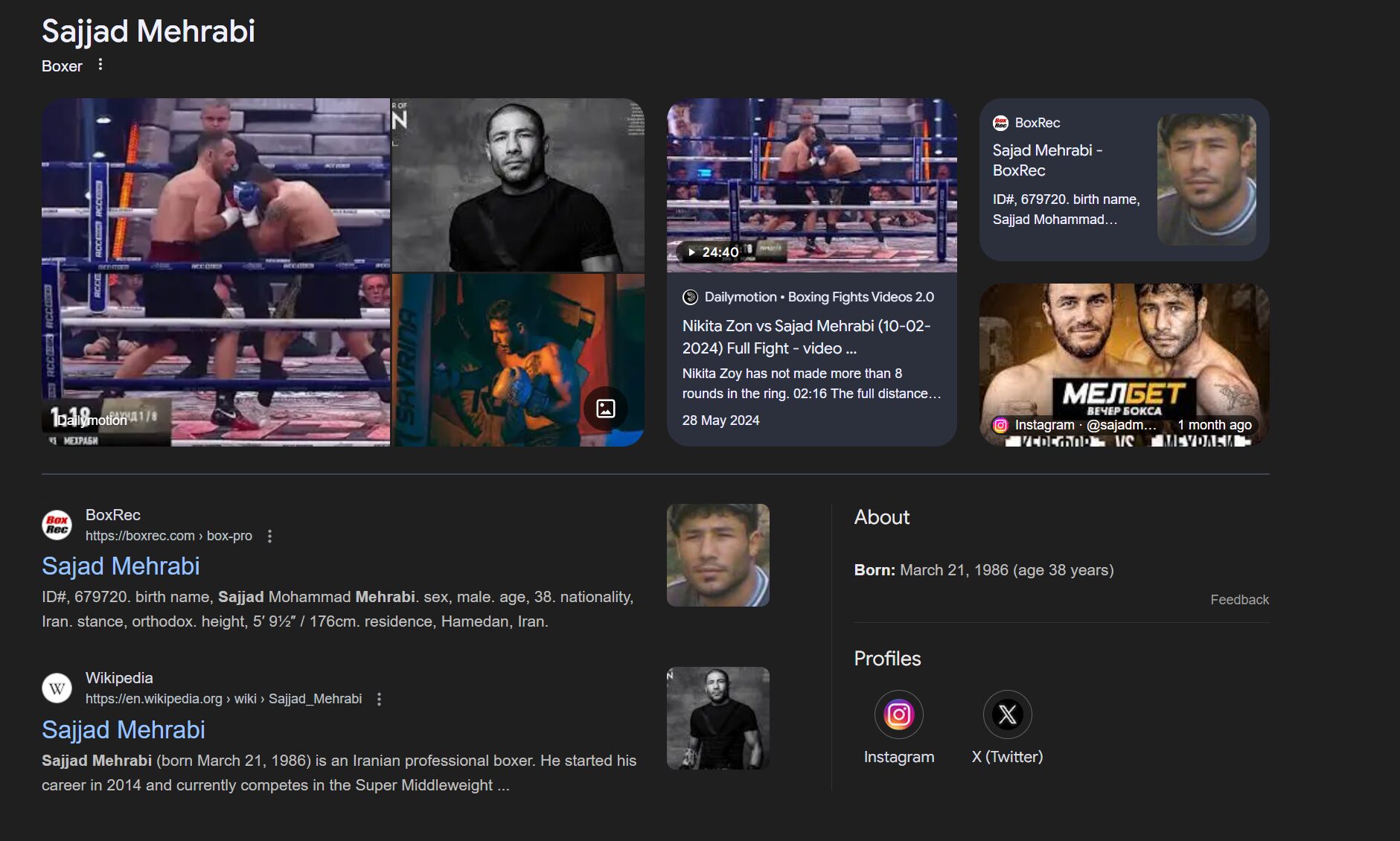Viewport: 1400px width, 841px height.
Task: Open the Sajad Mehrabi BoxRec result link
Action: pyautogui.click(x=121, y=566)
